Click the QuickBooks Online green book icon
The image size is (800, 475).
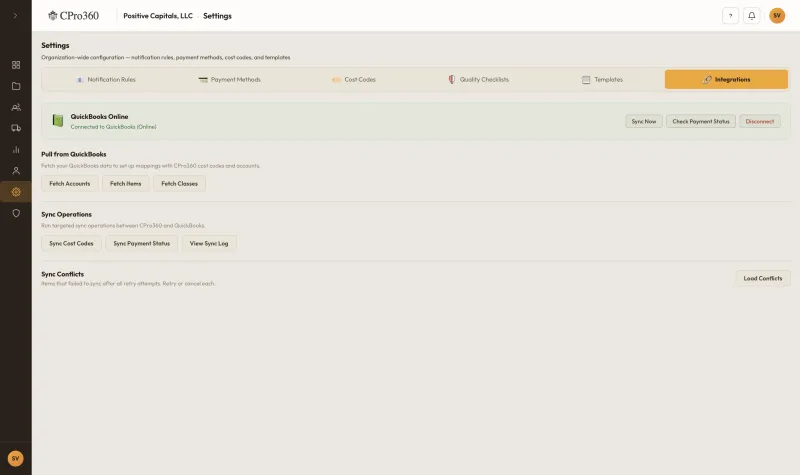point(58,121)
